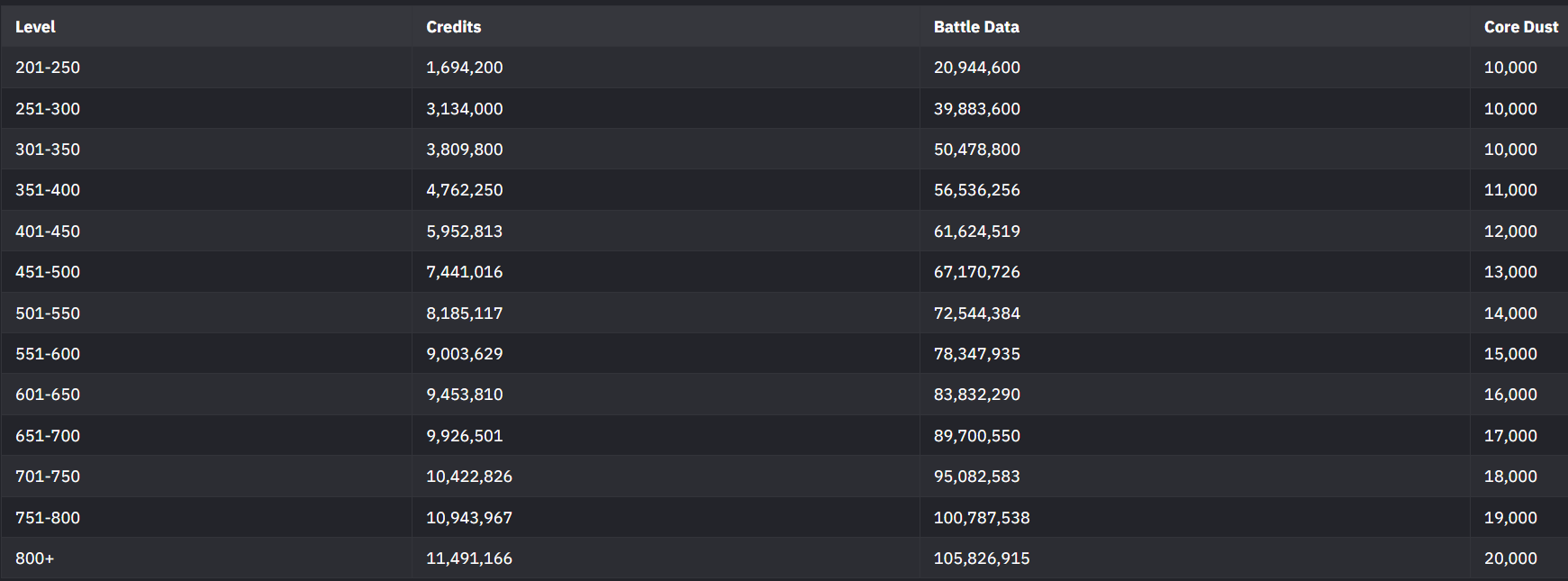The width and height of the screenshot is (1568, 581).
Task: Select battle data value 61,624,519
Action: tap(976, 231)
